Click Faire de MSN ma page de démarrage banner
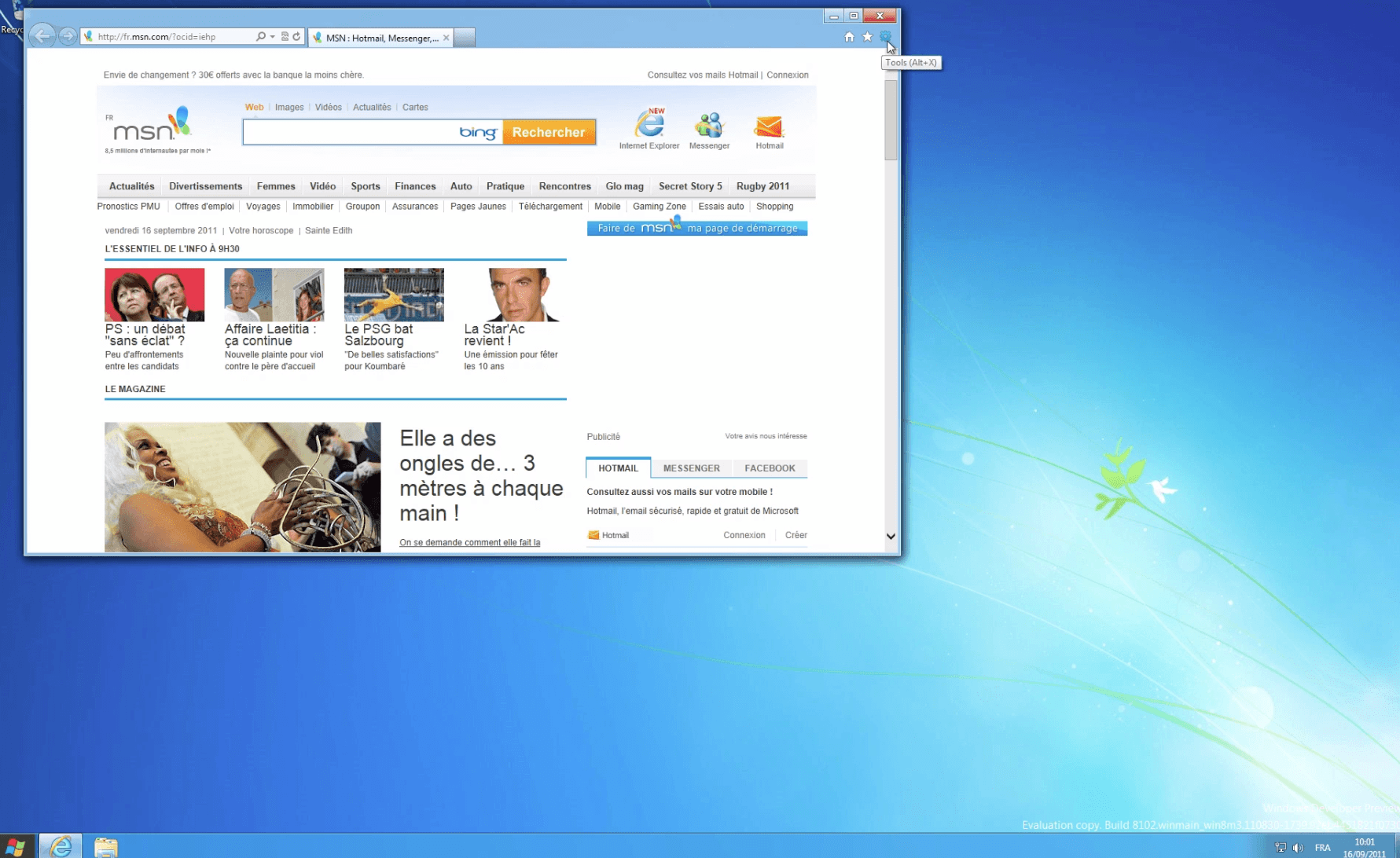This screenshot has height=858, width=1400. point(696,228)
